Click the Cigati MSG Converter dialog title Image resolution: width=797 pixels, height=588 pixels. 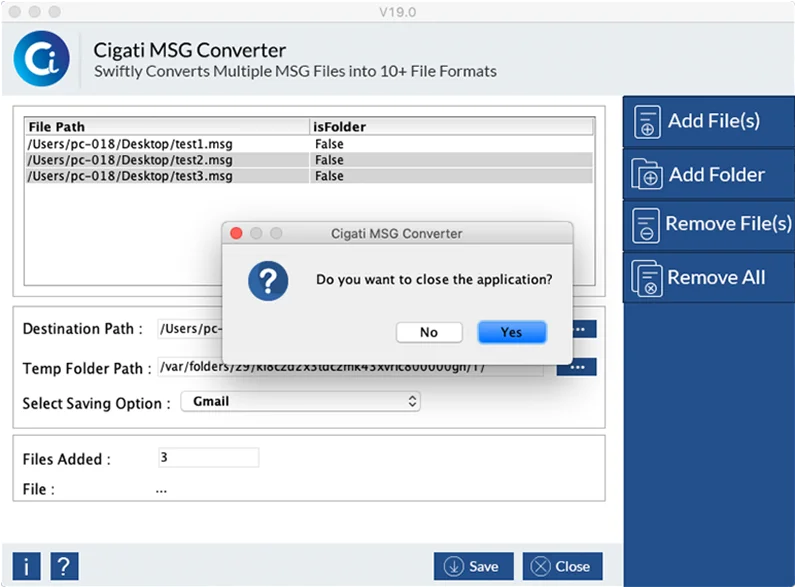coord(396,234)
